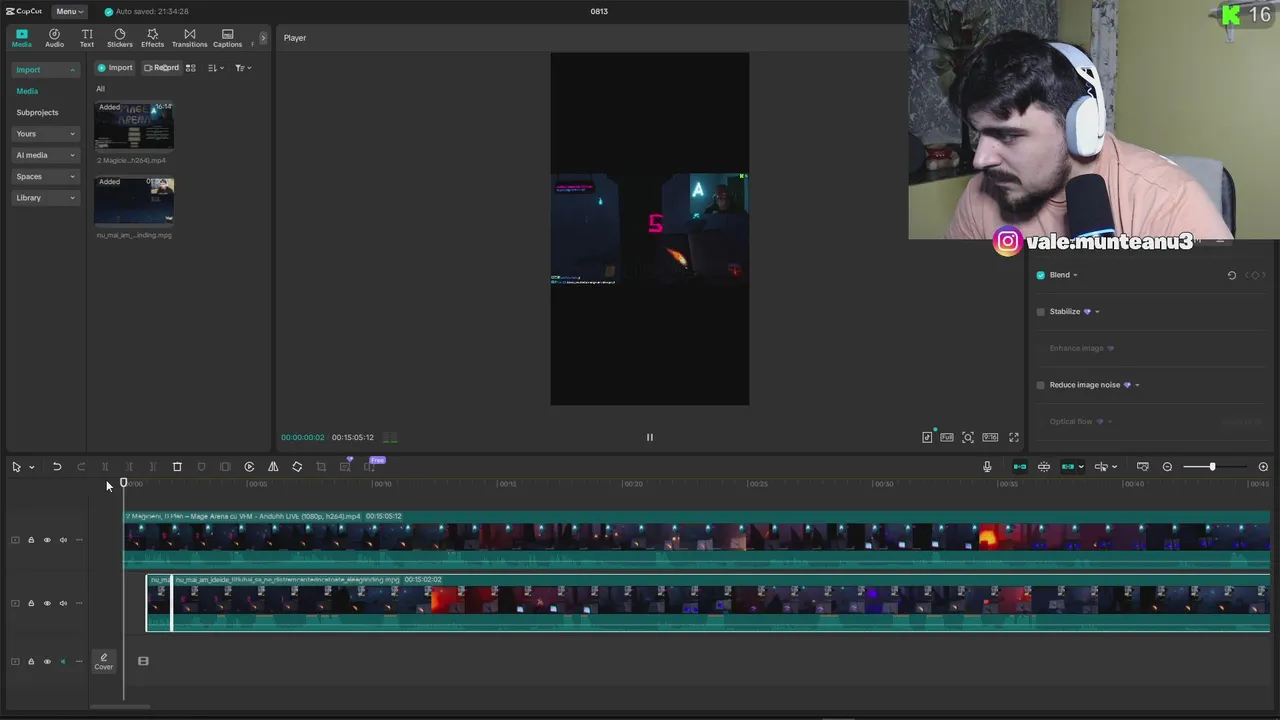The image size is (1280, 720).
Task: Select the All media filter
Action: (x=100, y=89)
